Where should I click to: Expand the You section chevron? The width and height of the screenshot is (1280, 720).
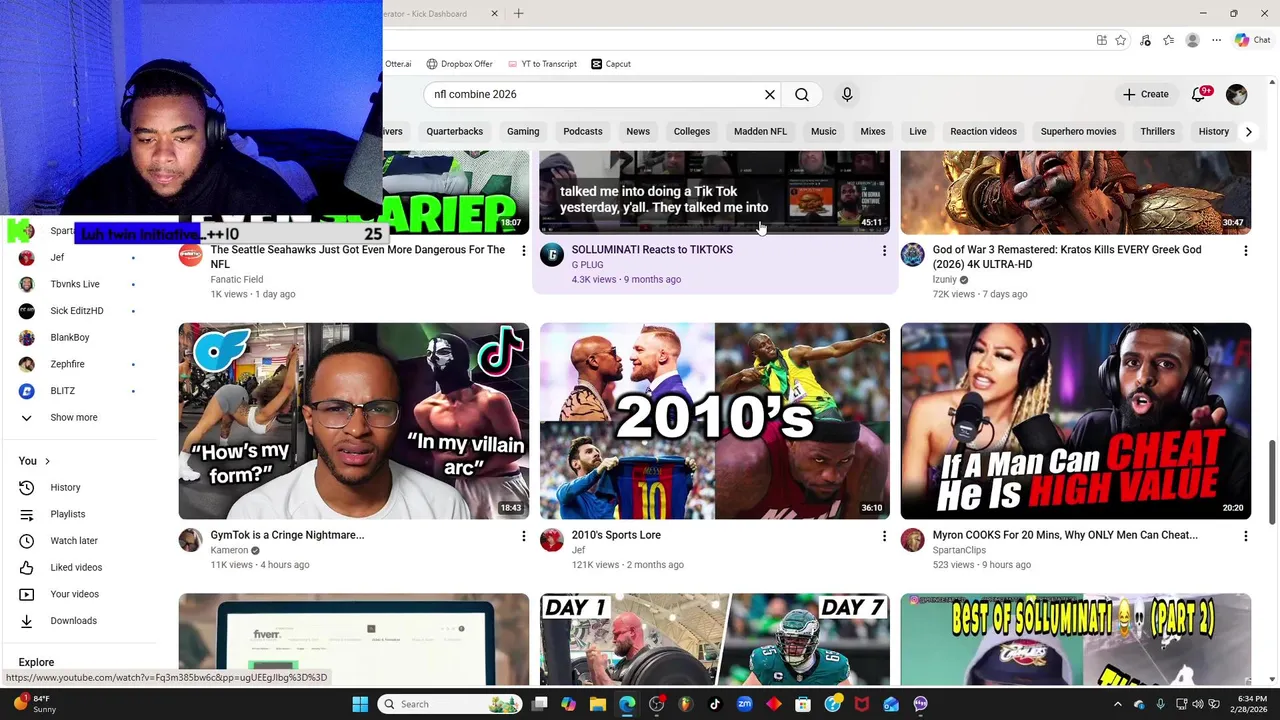pos(47,461)
